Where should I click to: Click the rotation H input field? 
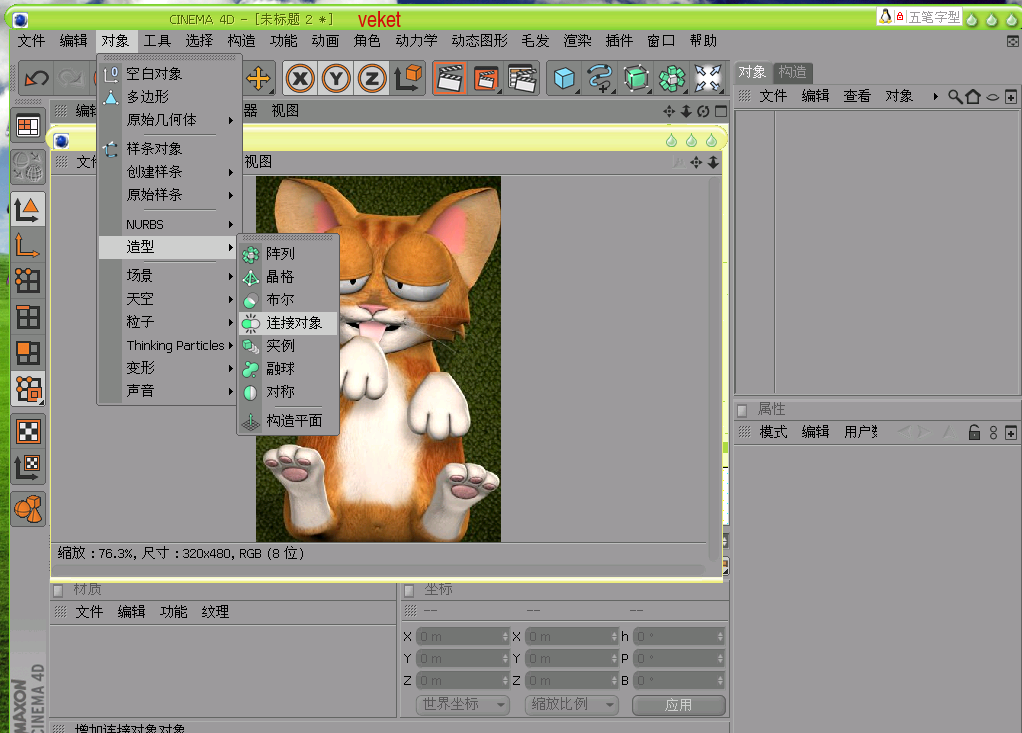pos(679,637)
